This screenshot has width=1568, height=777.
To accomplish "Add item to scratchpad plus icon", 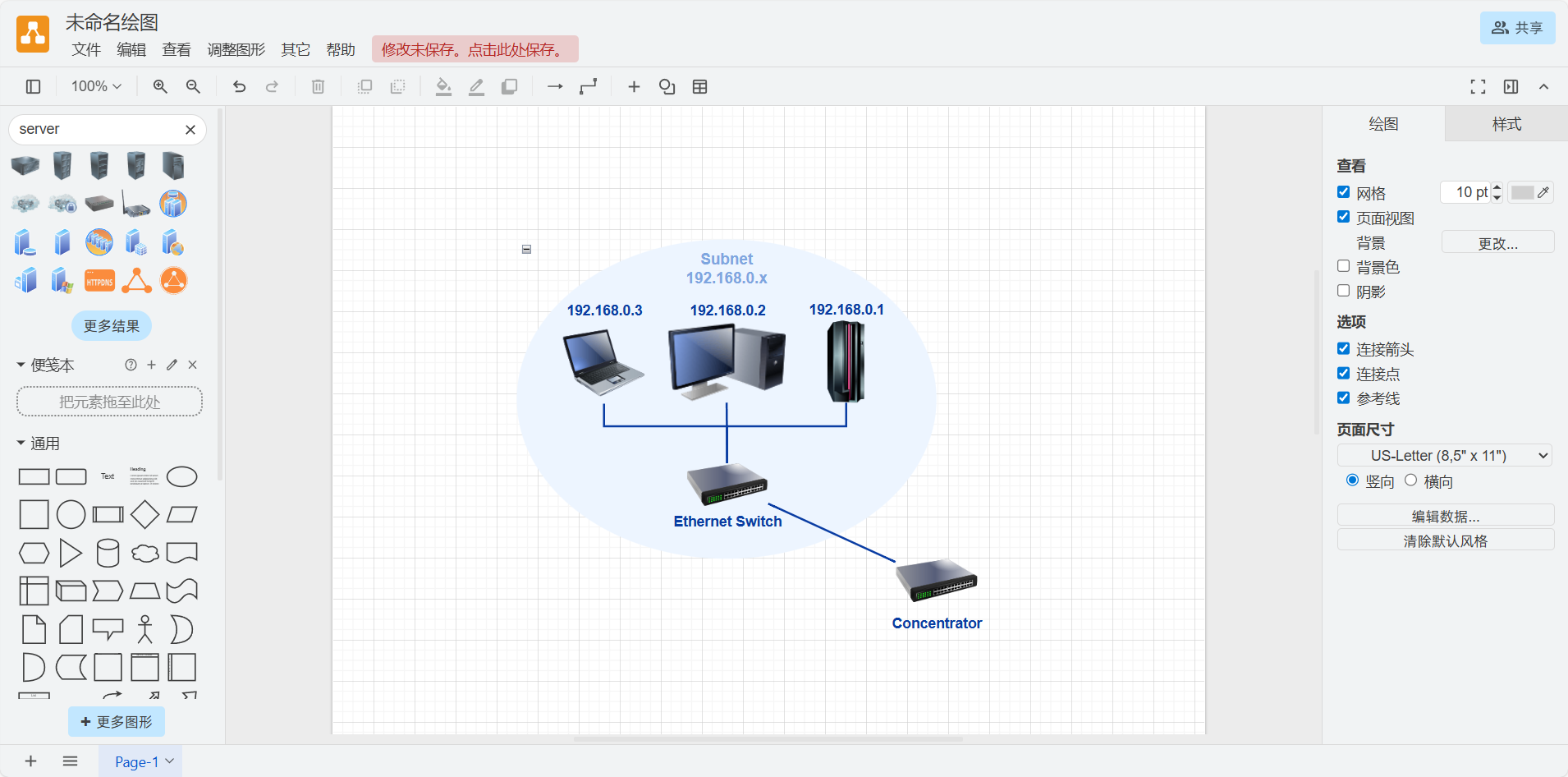I will 151,365.
